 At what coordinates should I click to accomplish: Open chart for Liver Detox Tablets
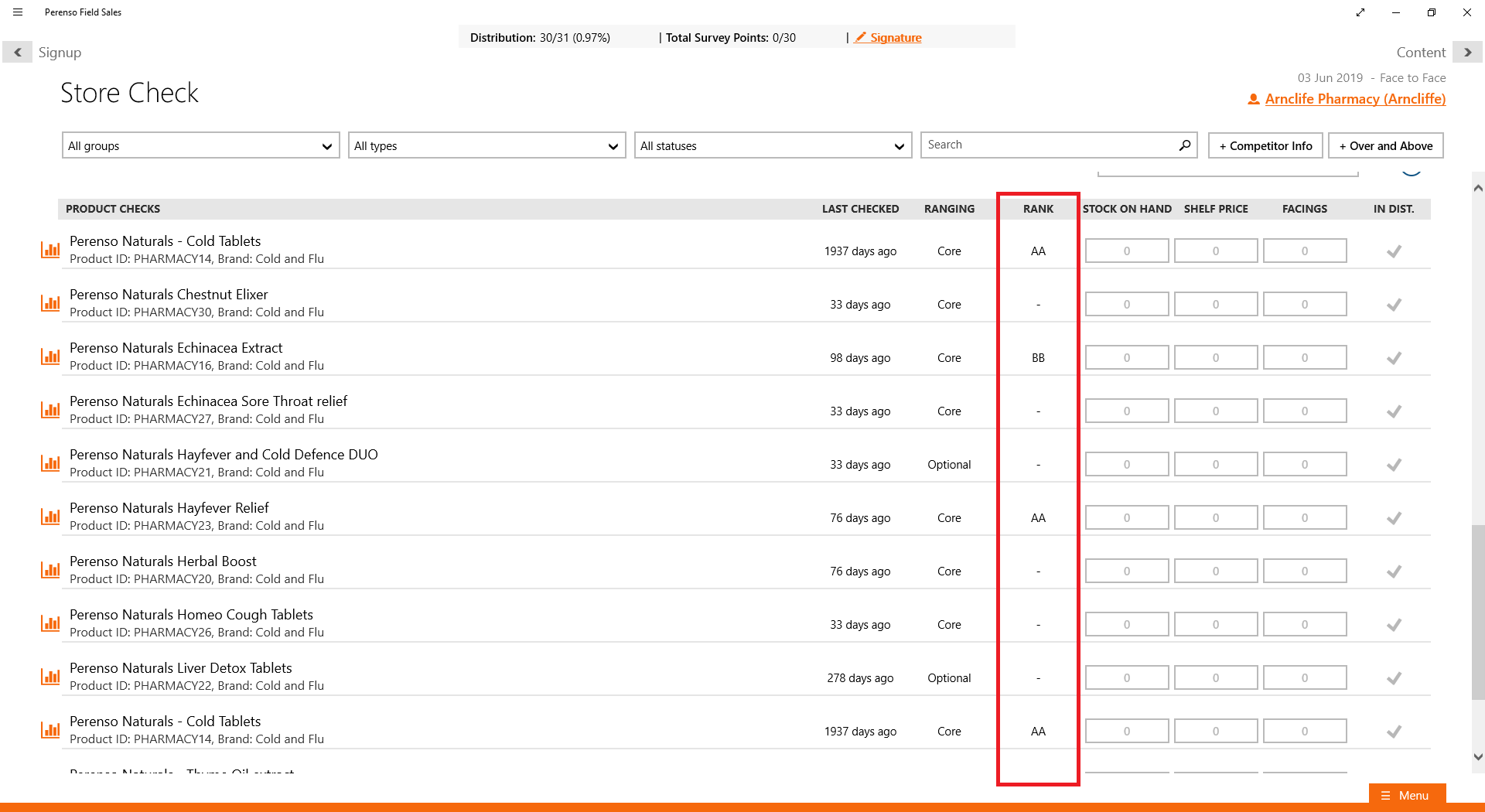(50, 677)
